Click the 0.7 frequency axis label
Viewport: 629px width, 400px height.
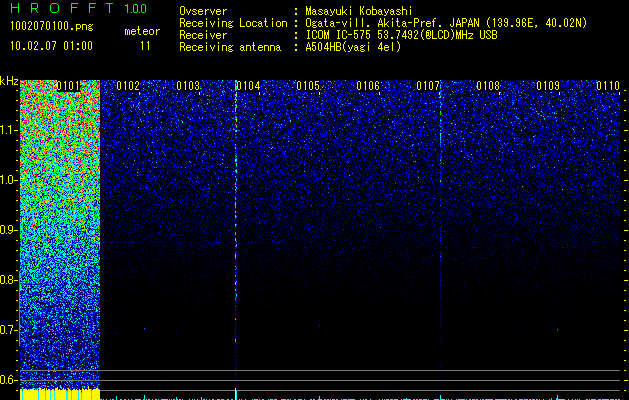(x=8, y=329)
